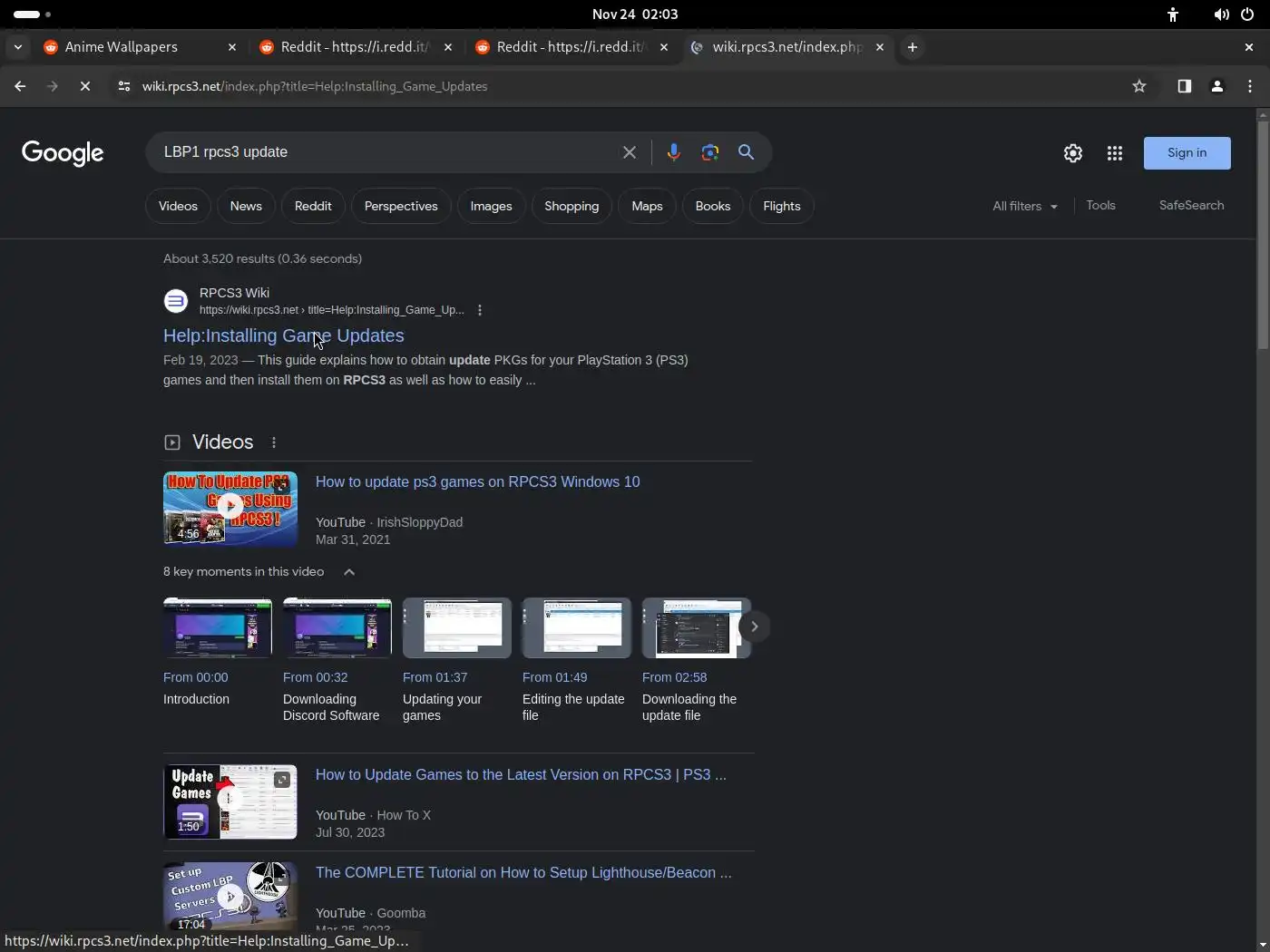Filter results by Reddit

pos(313,206)
